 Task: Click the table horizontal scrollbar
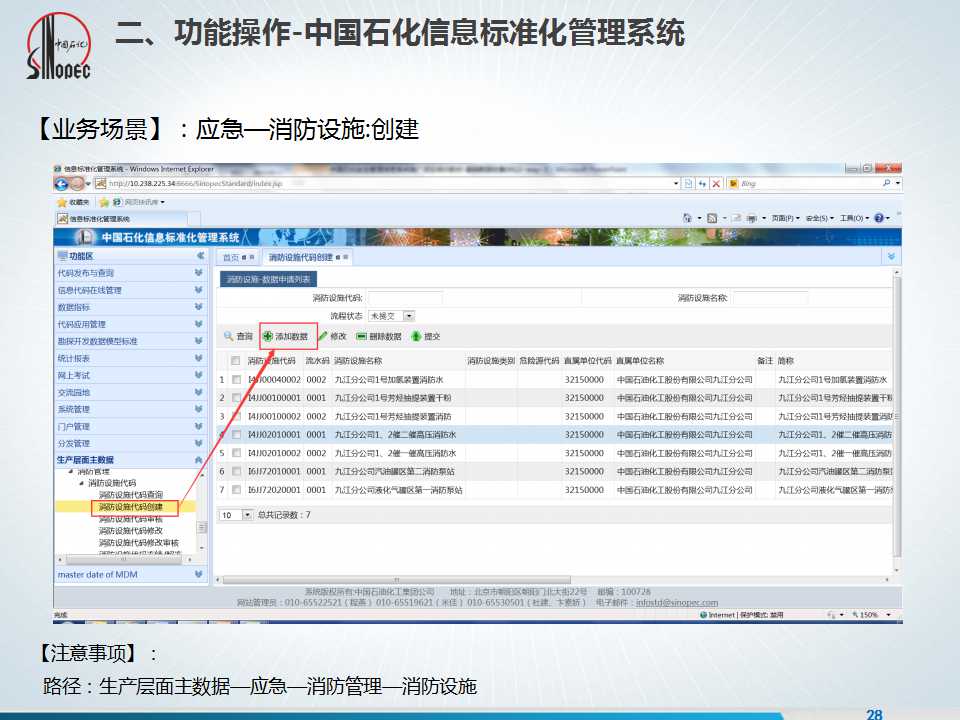click(x=397, y=580)
